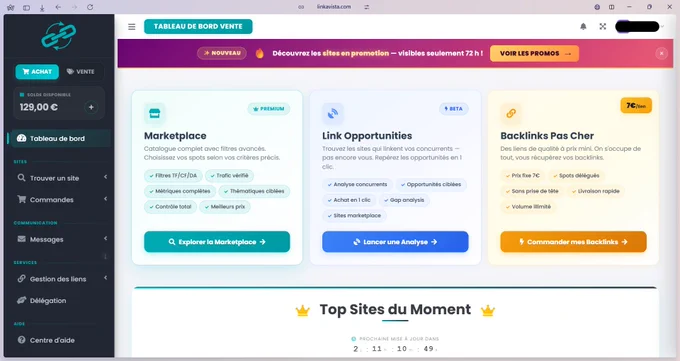Toggle fullscreen with the expand icon
This screenshot has width=680, height=361.
pos(603,26)
